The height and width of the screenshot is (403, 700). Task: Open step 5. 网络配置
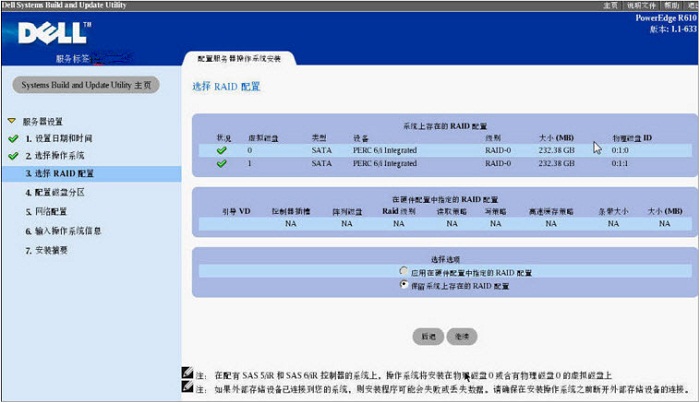tap(46, 212)
